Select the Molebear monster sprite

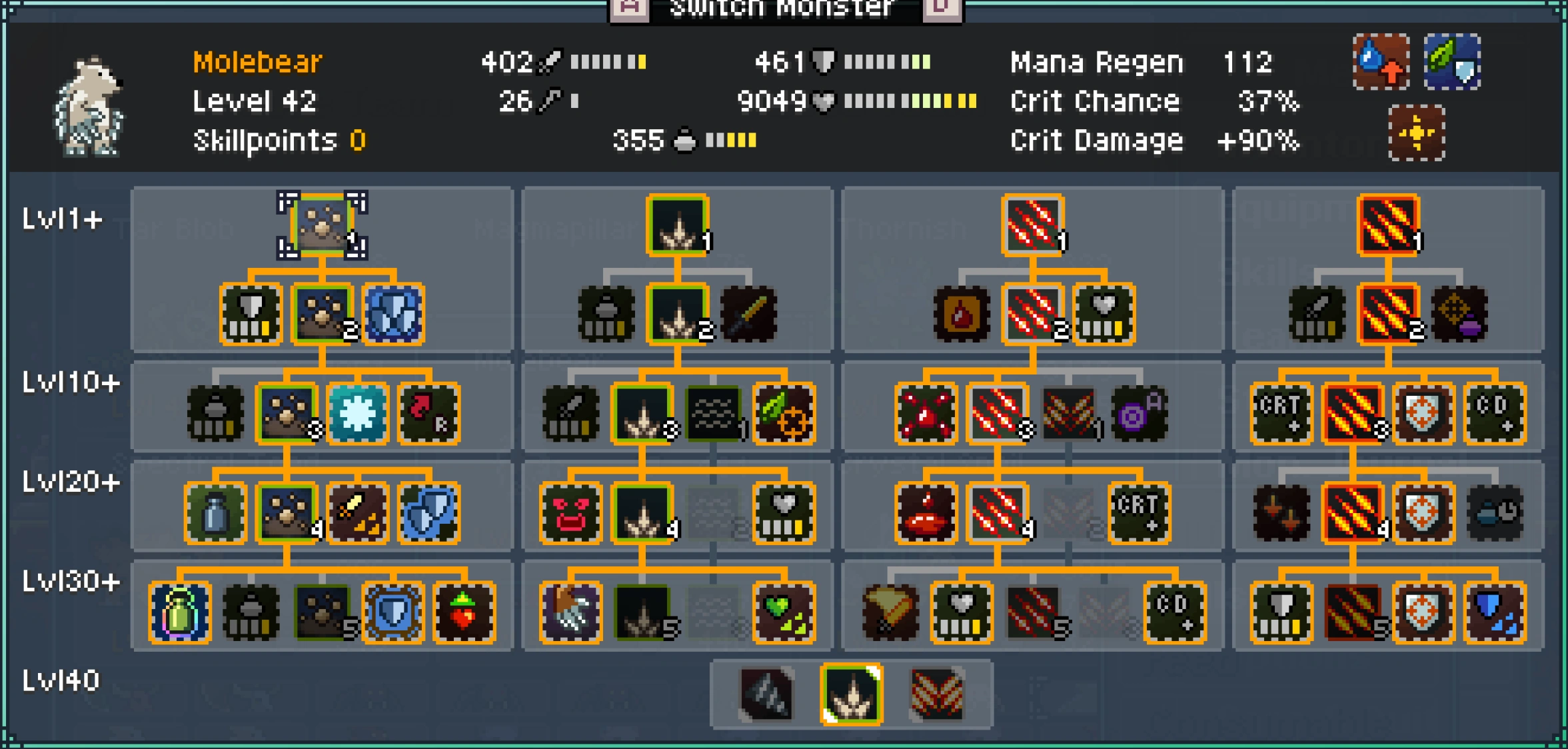(89, 107)
